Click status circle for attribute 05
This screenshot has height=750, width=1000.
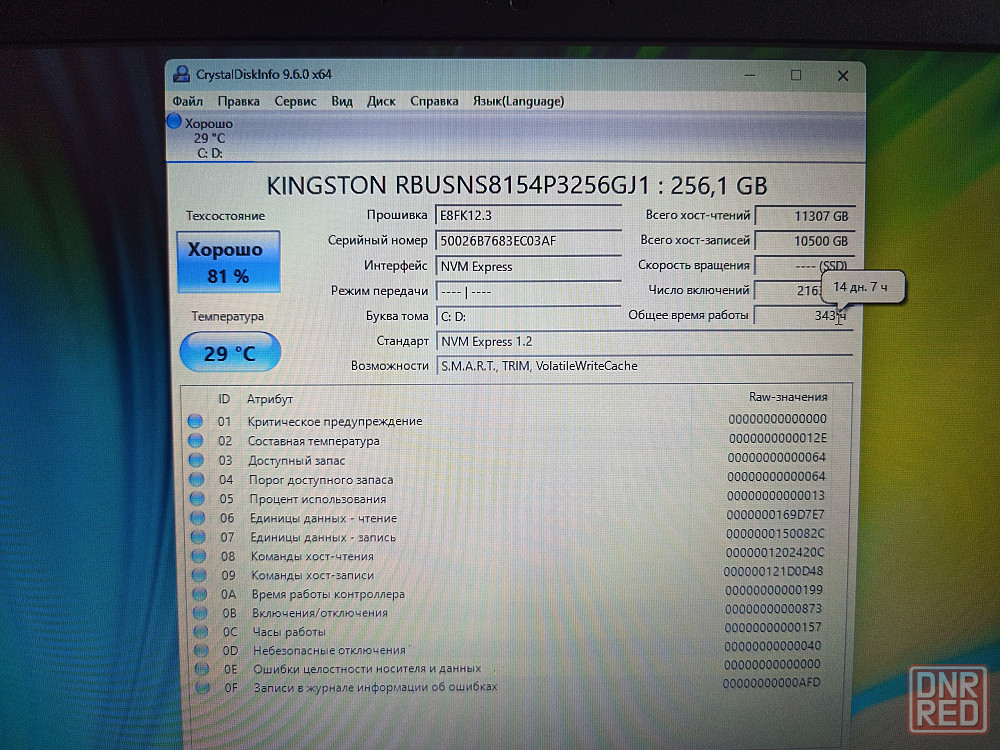pyautogui.click(x=198, y=498)
